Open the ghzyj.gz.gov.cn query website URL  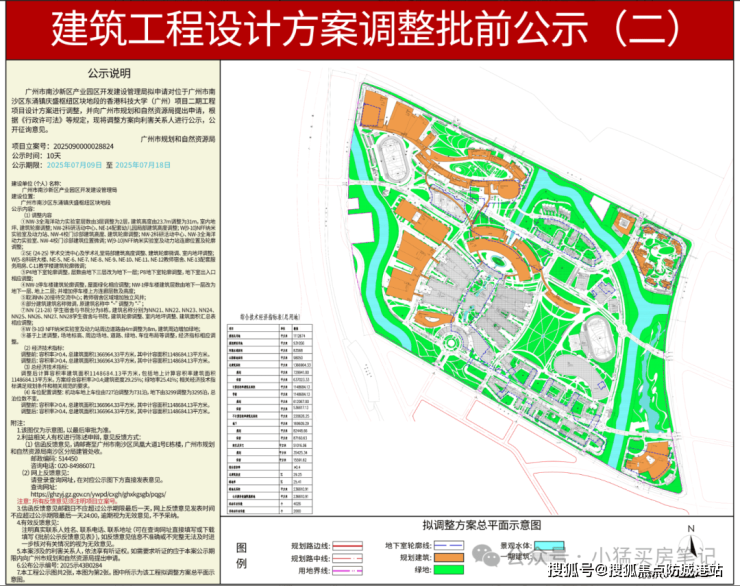[98, 494]
